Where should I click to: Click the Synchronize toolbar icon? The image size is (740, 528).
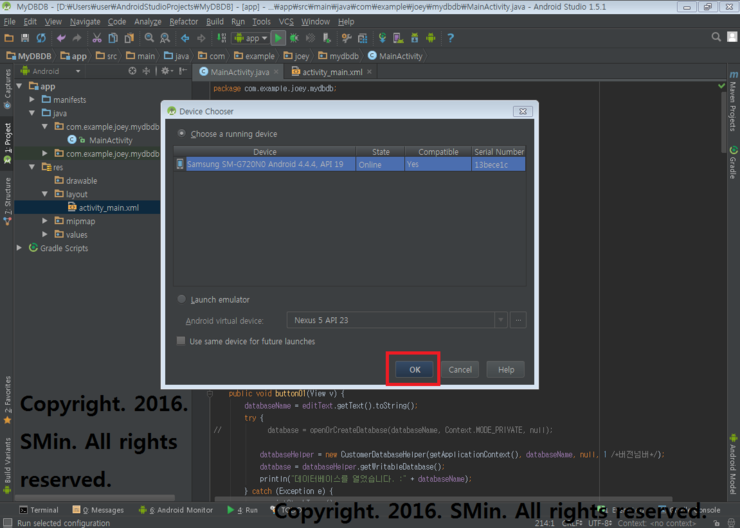click(41, 38)
